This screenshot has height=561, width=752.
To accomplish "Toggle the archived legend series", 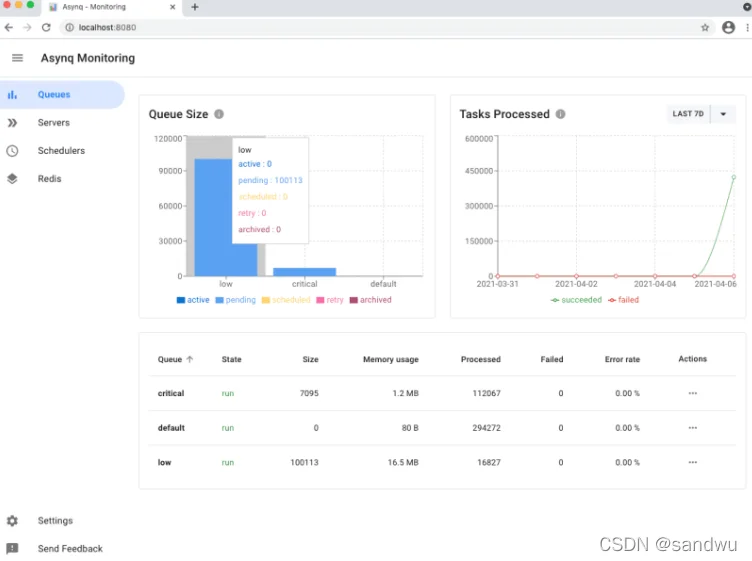I will tap(371, 300).
